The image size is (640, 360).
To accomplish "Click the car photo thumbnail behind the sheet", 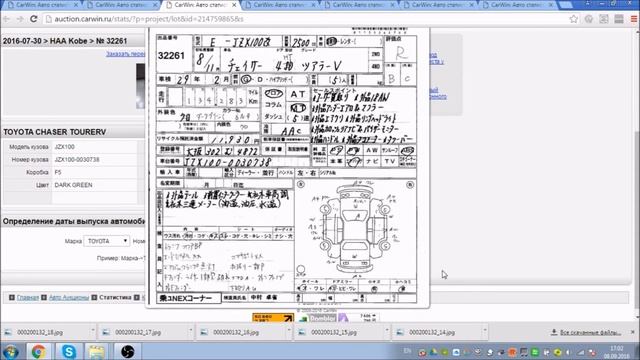I will coord(140,86).
